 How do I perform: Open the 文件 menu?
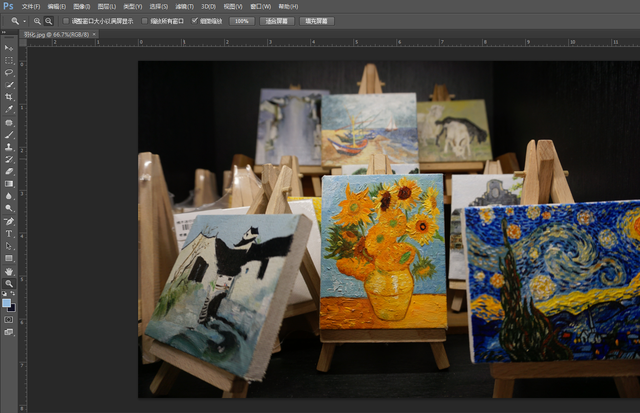point(30,6)
